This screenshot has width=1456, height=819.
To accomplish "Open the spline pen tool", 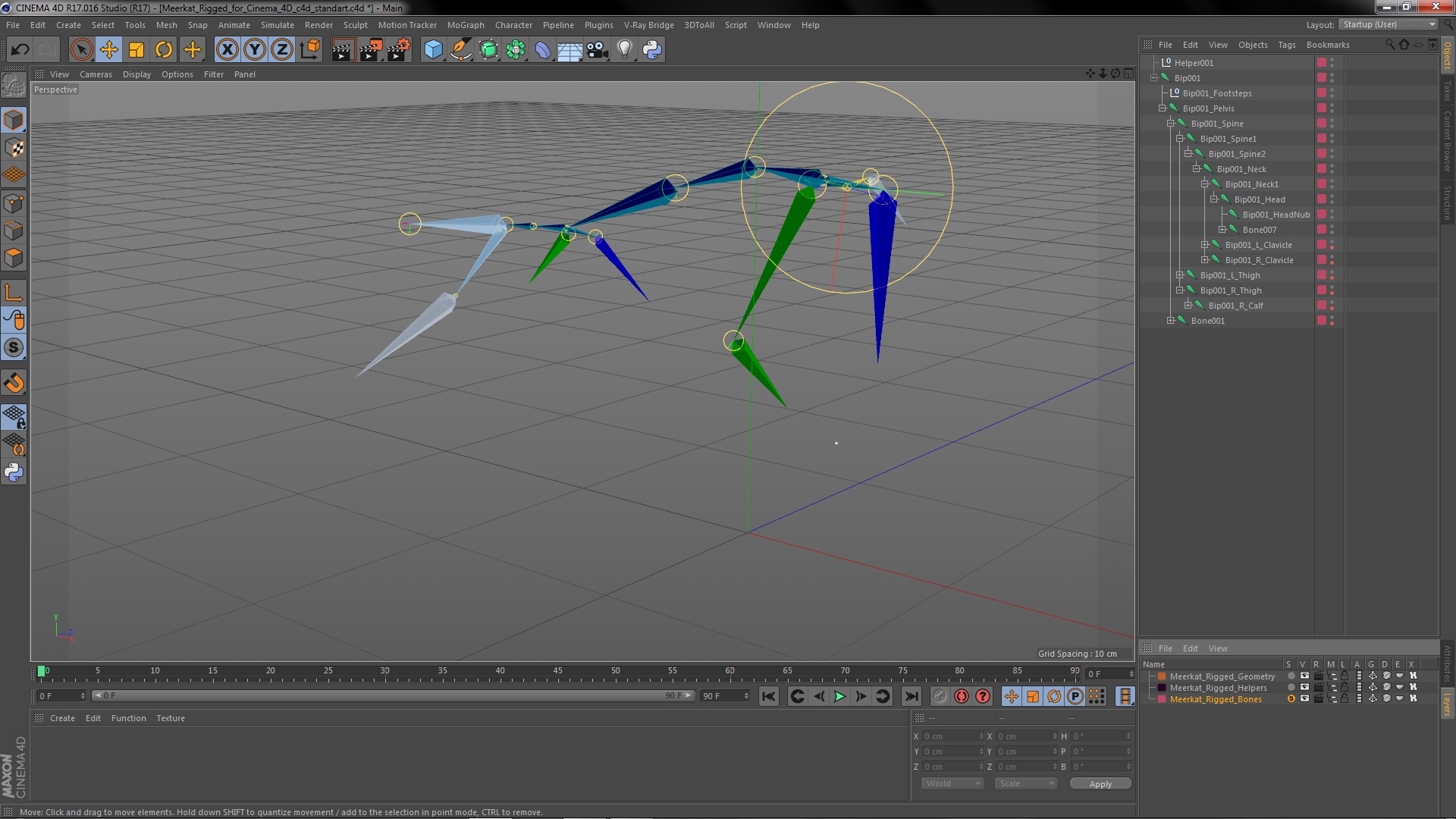I will 460,50.
